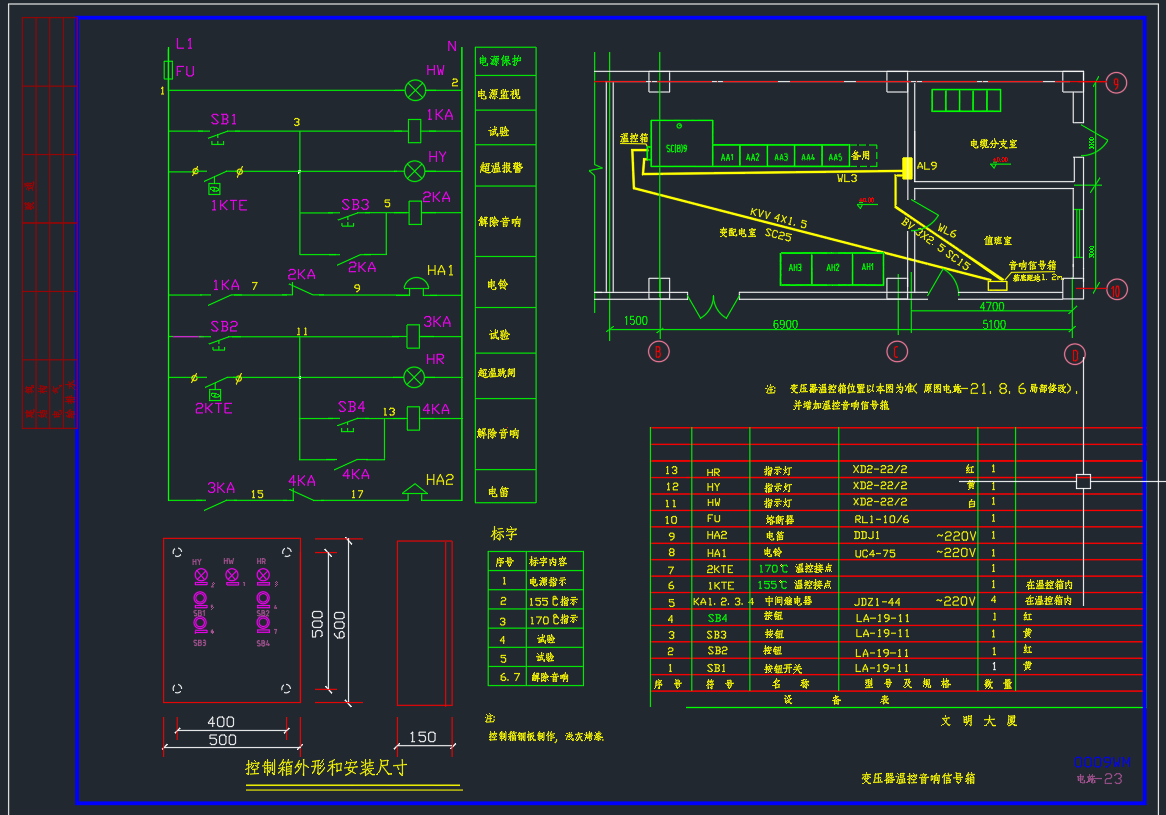This screenshot has width=1166, height=815.
Task: Click grid axis bubble B
Action: click(x=658, y=352)
